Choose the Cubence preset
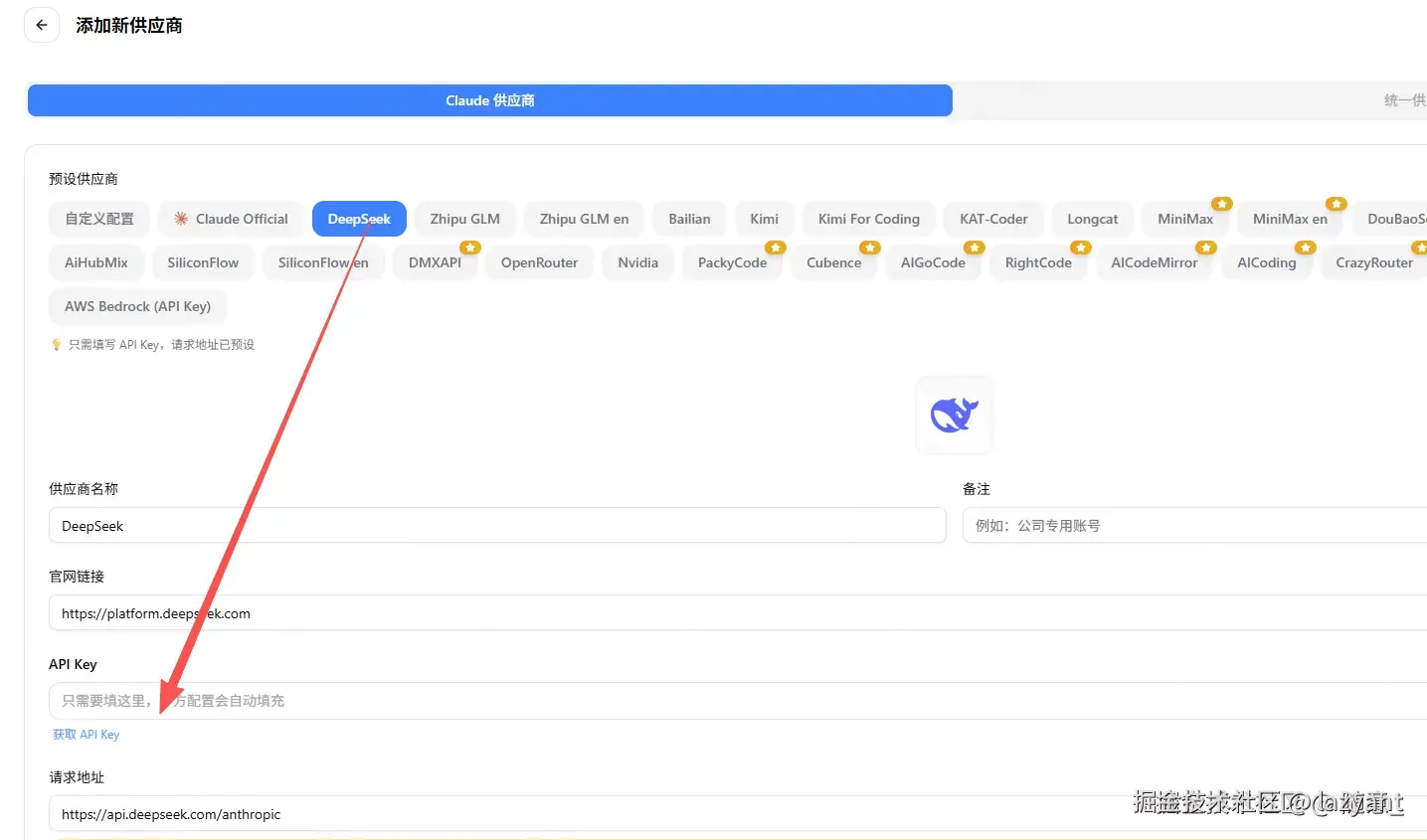1427x840 pixels. point(833,262)
